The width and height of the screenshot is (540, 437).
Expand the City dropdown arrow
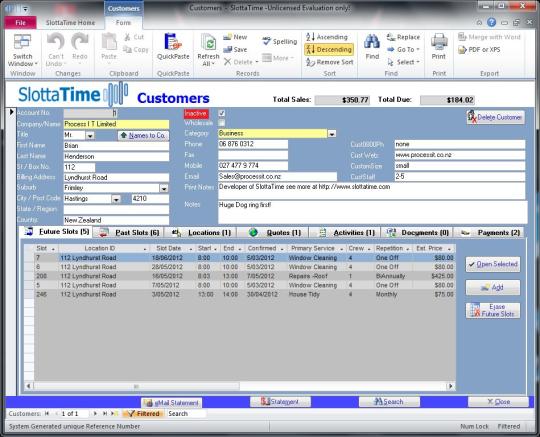pos(116,199)
